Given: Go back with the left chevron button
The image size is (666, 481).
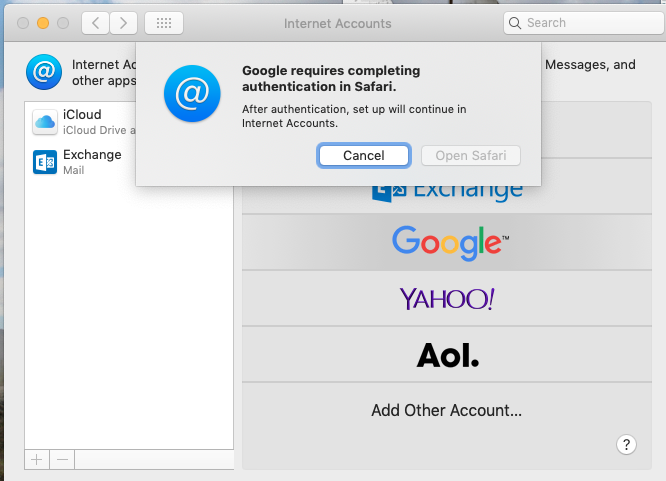Looking at the screenshot, I should (96, 23).
